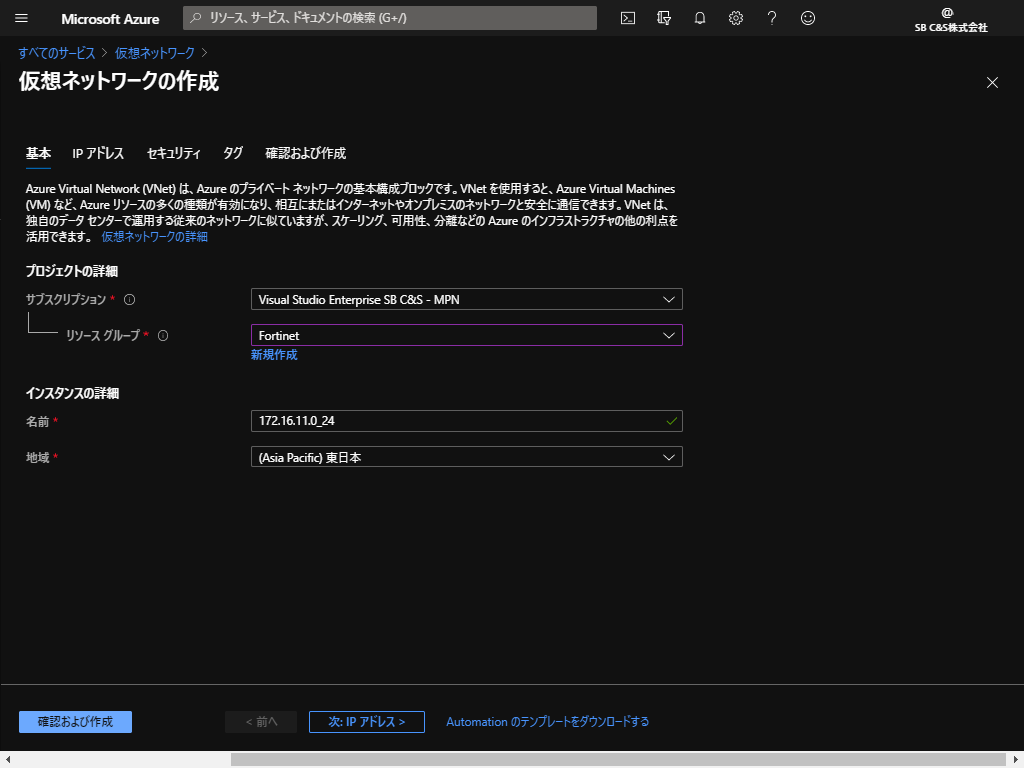Open directory and subscription filter icon
This screenshot has width=1024, height=768.
pyautogui.click(x=664, y=18)
